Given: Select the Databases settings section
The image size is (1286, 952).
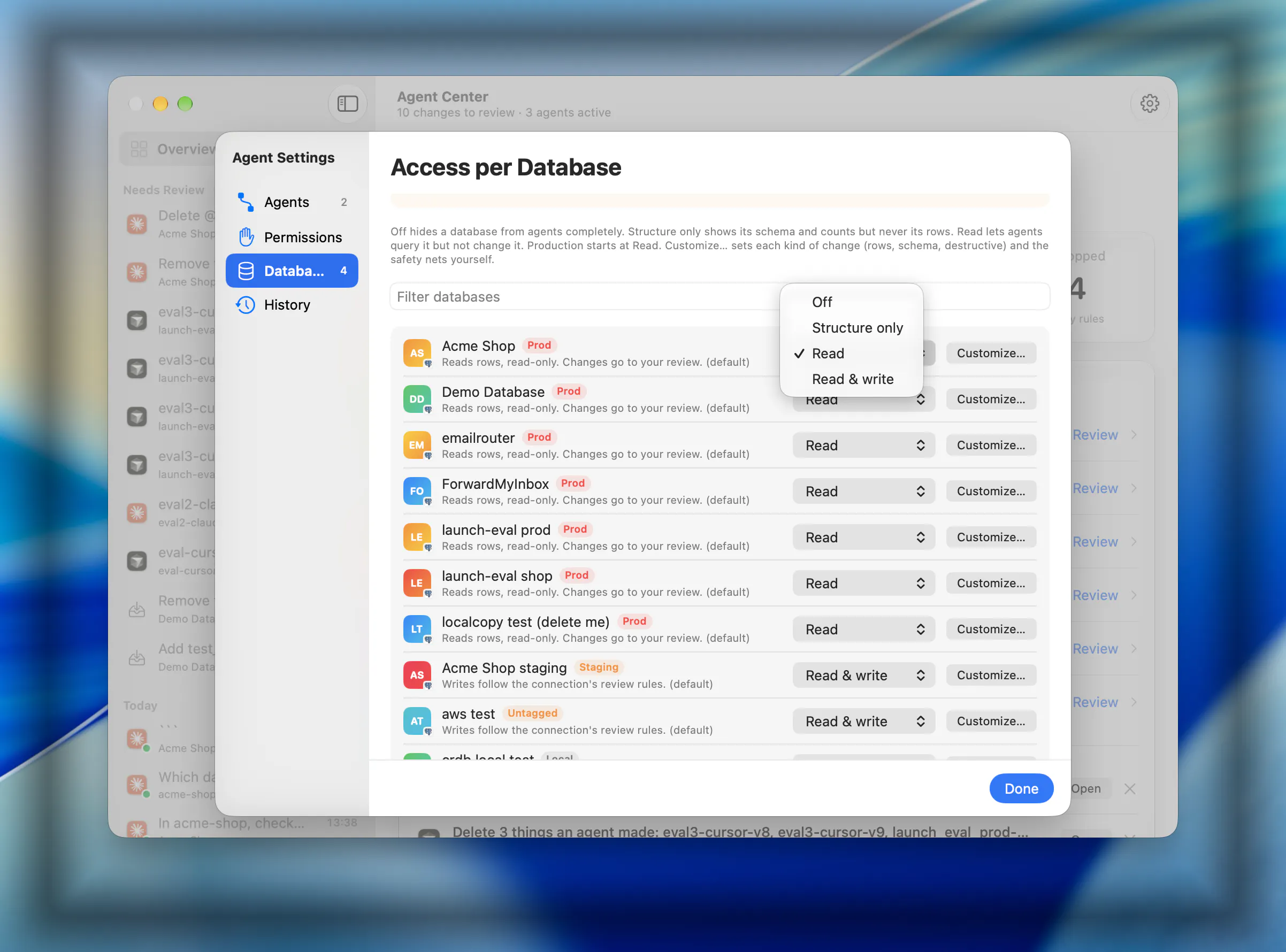Looking at the screenshot, I should [292, 271].
